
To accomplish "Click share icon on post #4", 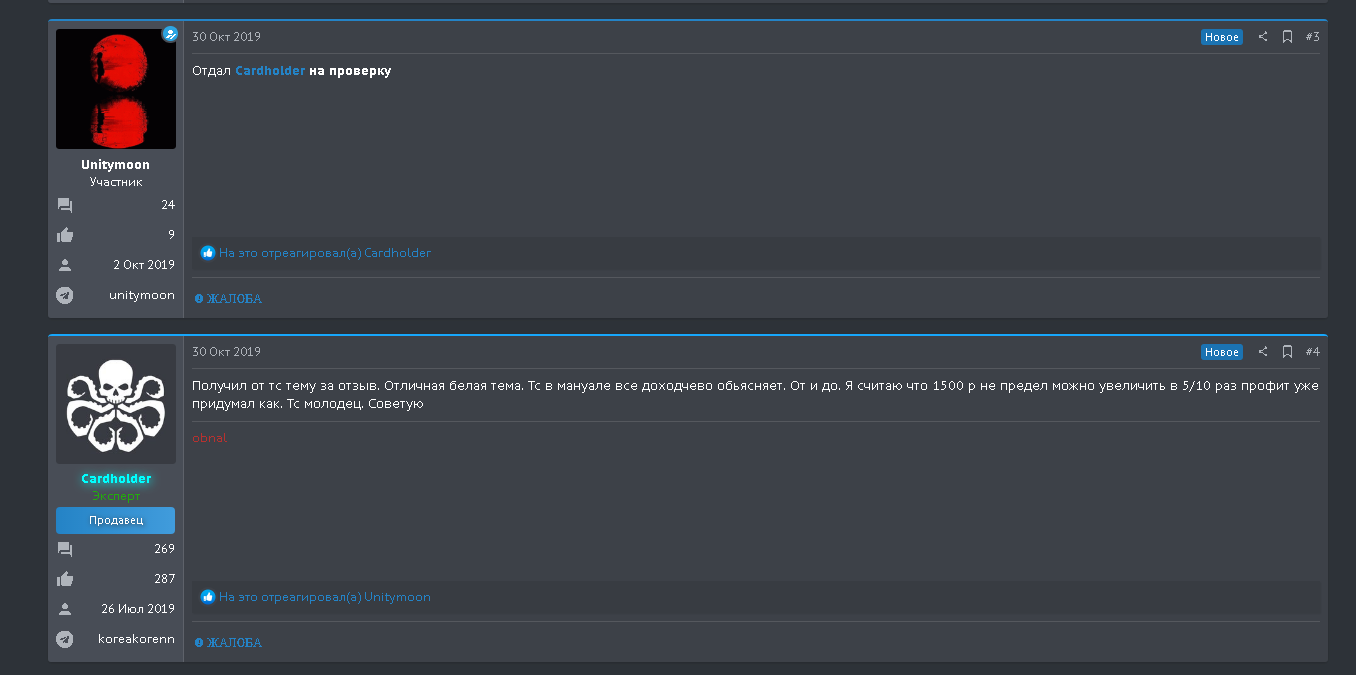I will pyautogui.click(x=1263, y=352).
